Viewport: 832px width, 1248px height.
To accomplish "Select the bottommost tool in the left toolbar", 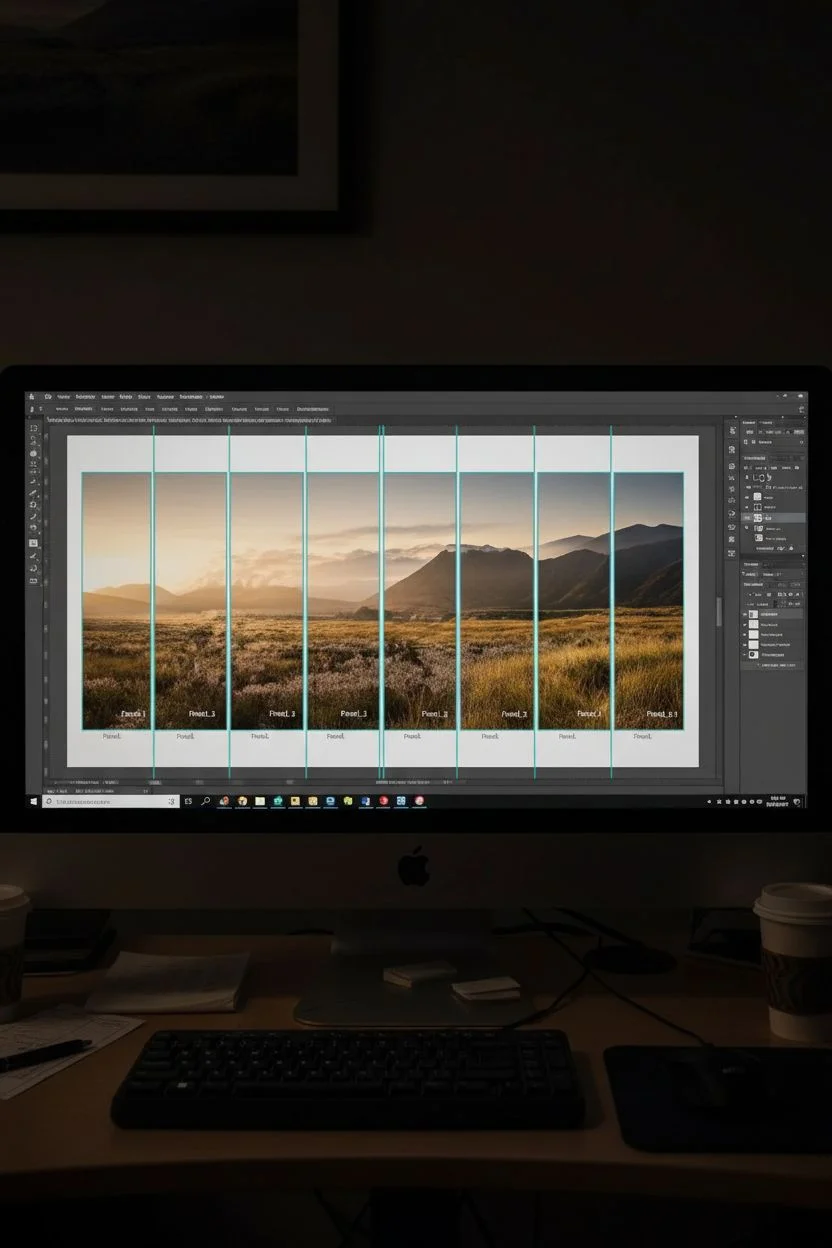I will tap(33, 580).
